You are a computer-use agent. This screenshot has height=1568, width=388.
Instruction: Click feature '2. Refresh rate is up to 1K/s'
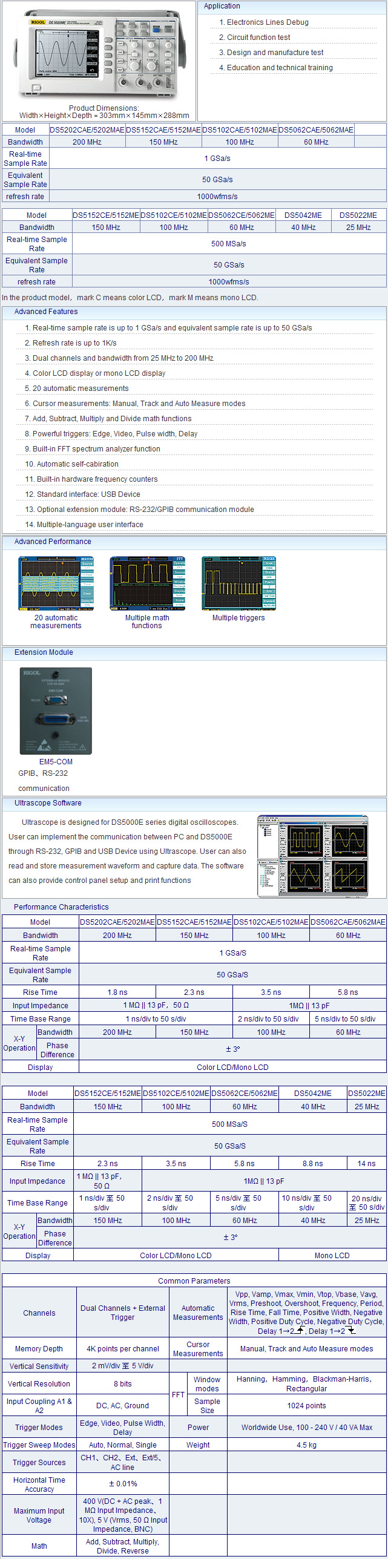coord(71,343)
